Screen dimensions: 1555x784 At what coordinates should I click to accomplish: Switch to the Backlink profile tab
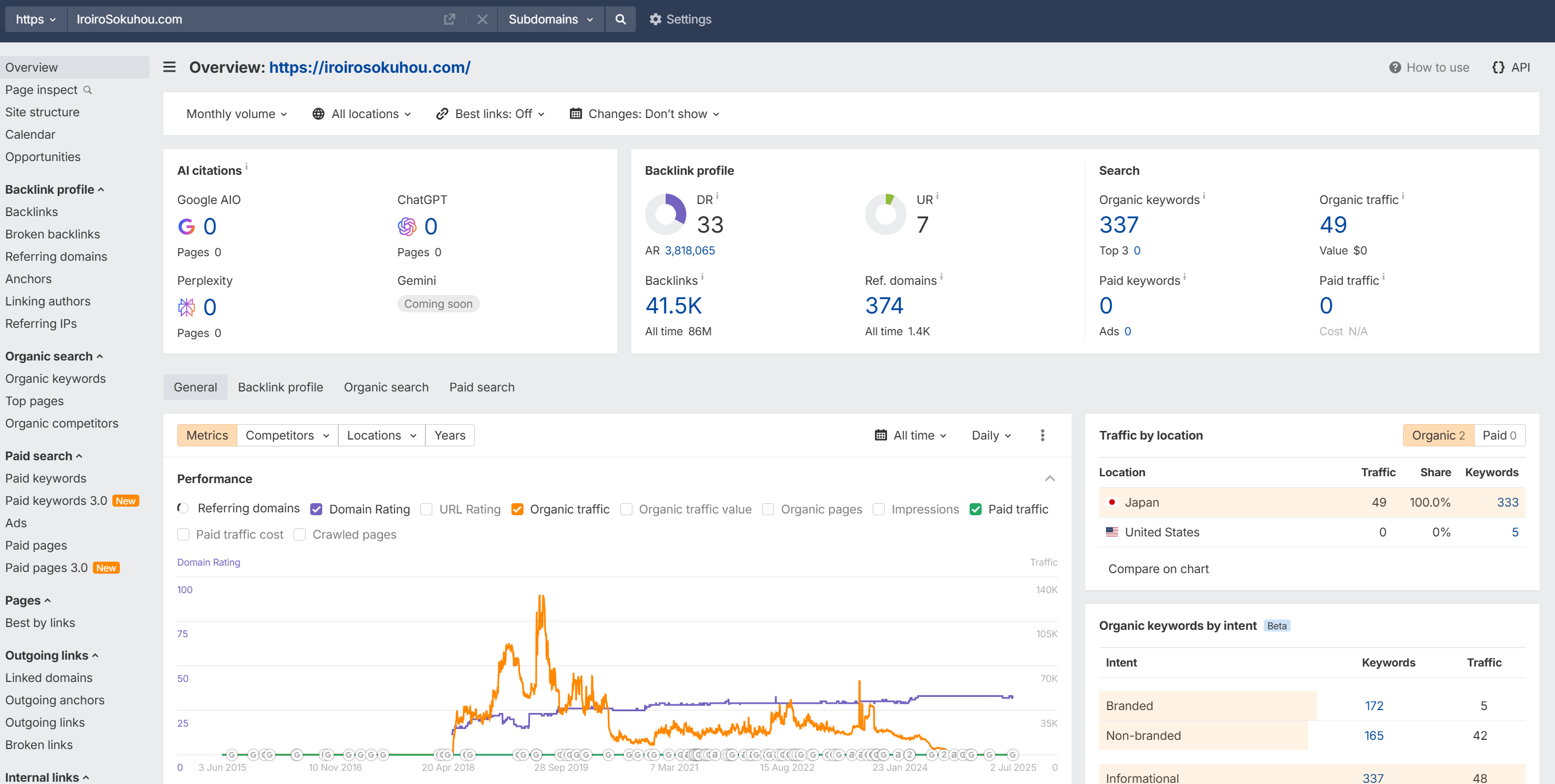point(280,387)
